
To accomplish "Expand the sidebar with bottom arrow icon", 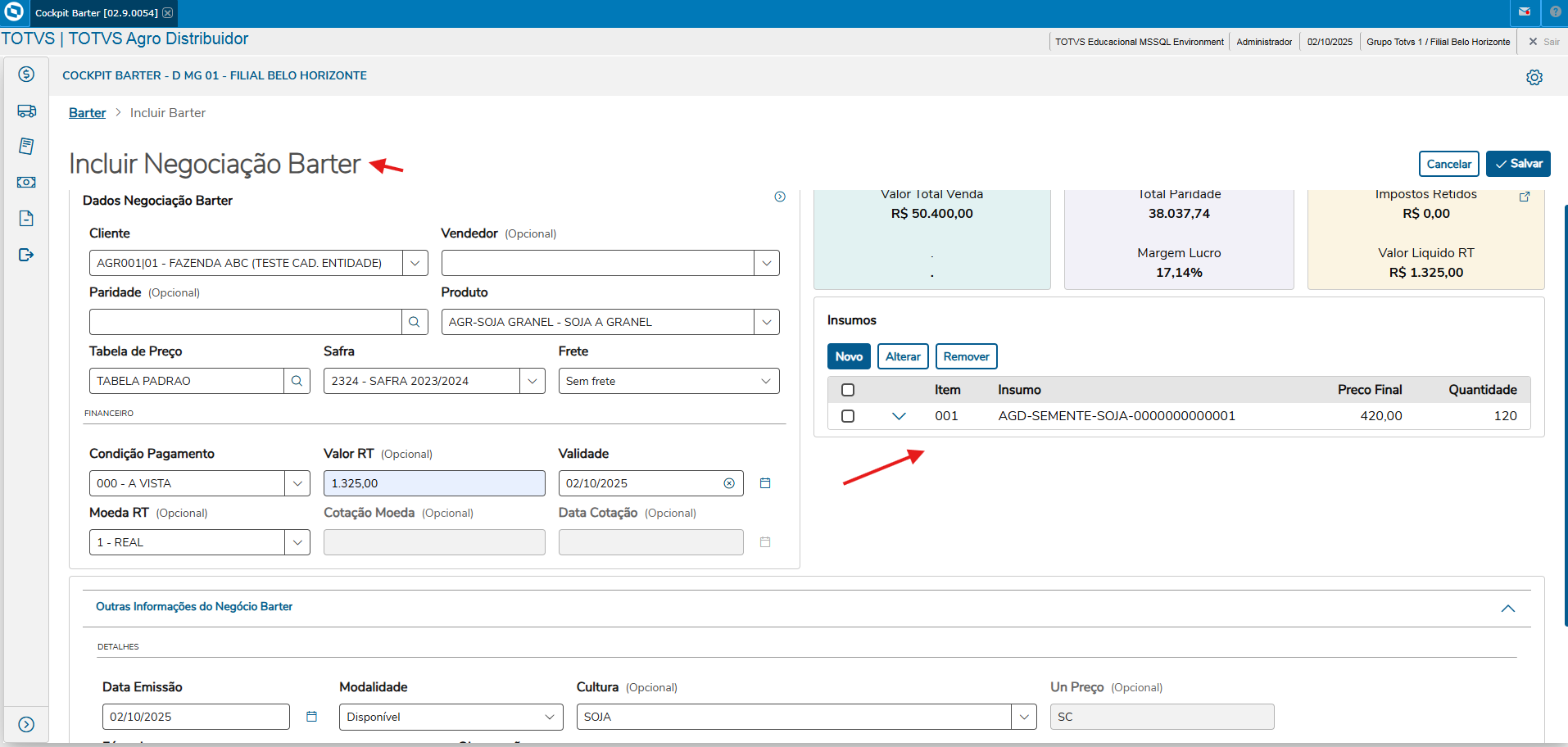I will [x=26, y=724].
